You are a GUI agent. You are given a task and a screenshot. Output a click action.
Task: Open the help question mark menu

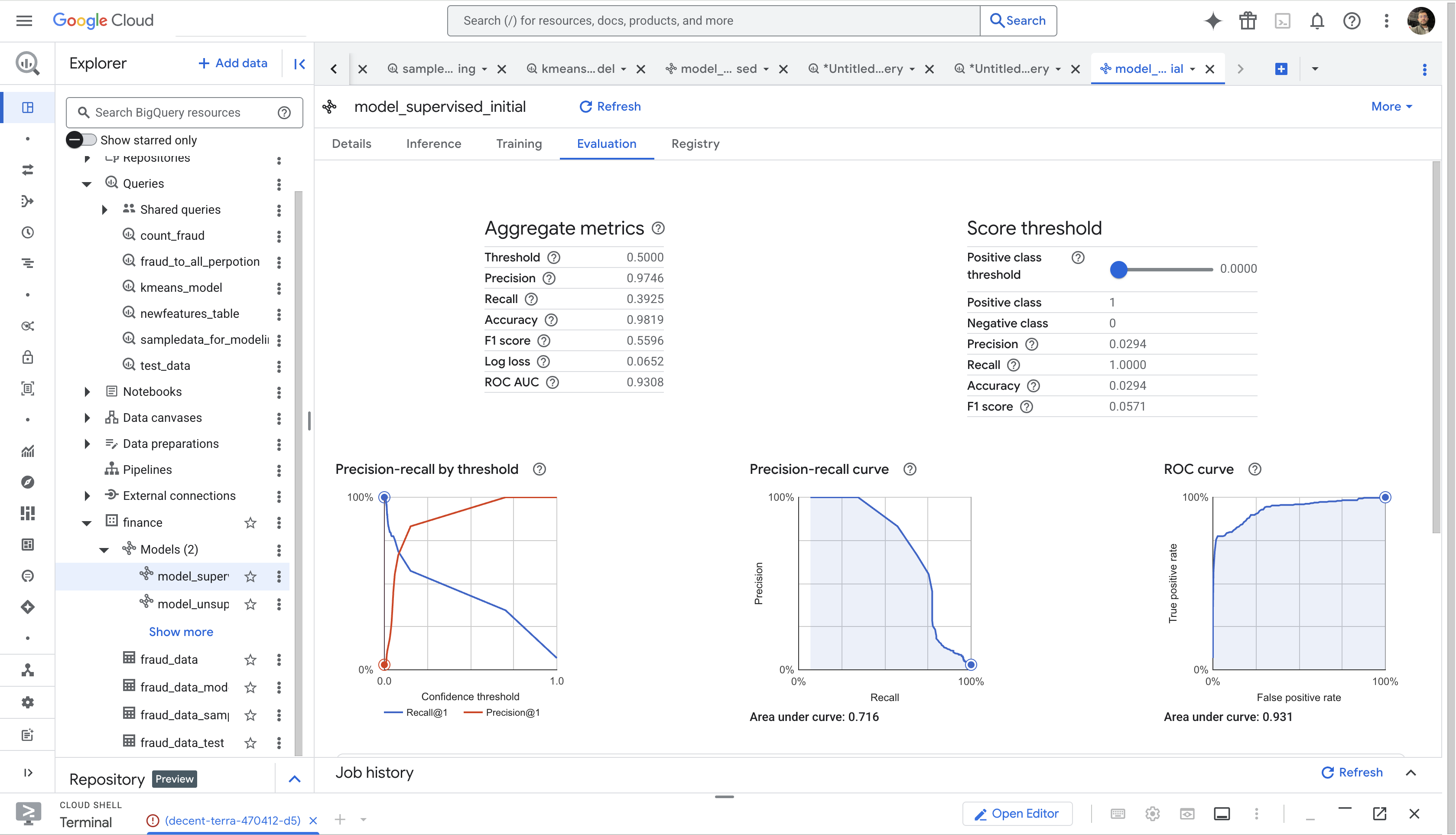tap(1352, 21)
